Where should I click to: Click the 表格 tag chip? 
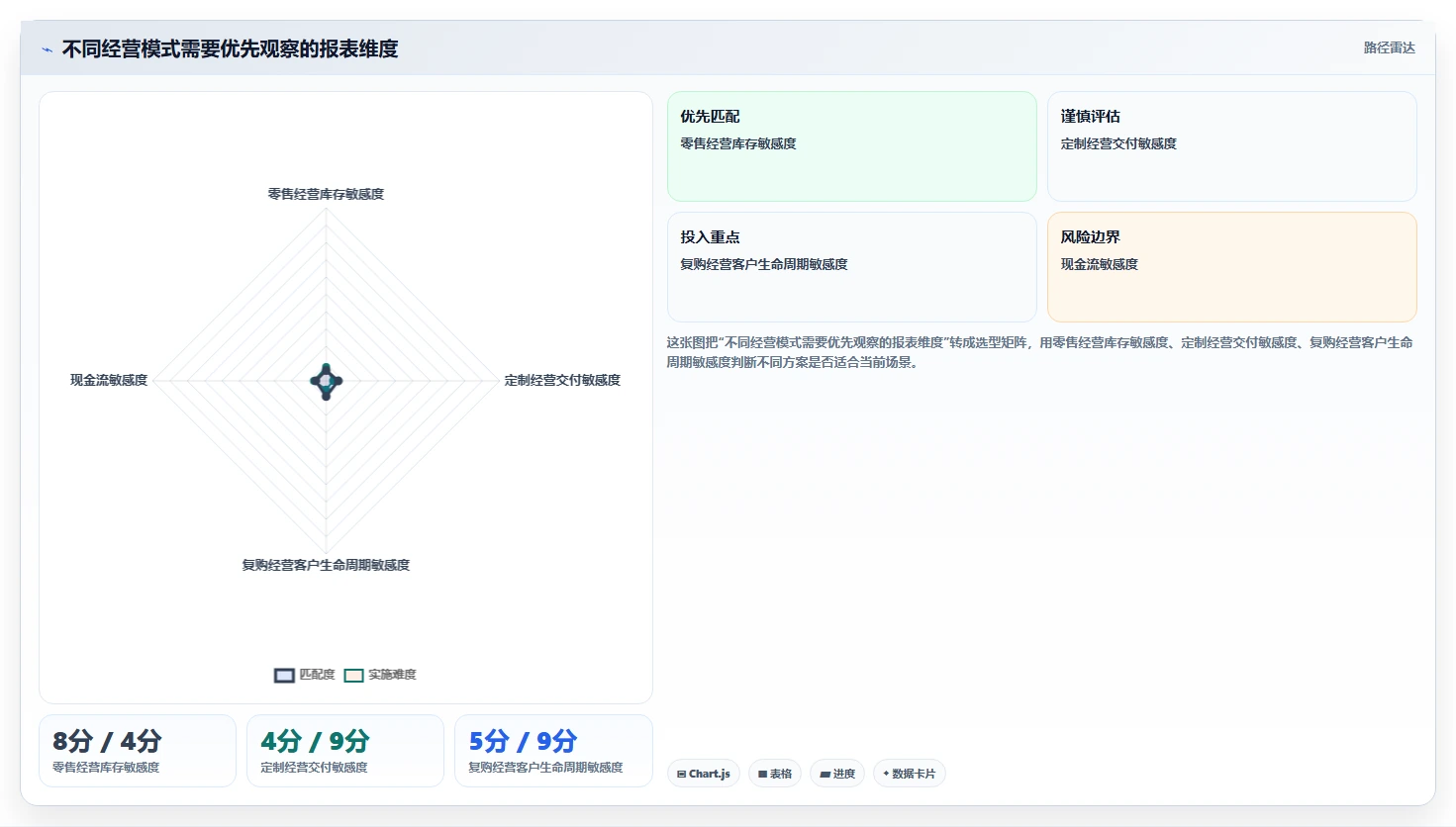pyautogui.click(x=775, y=774)
